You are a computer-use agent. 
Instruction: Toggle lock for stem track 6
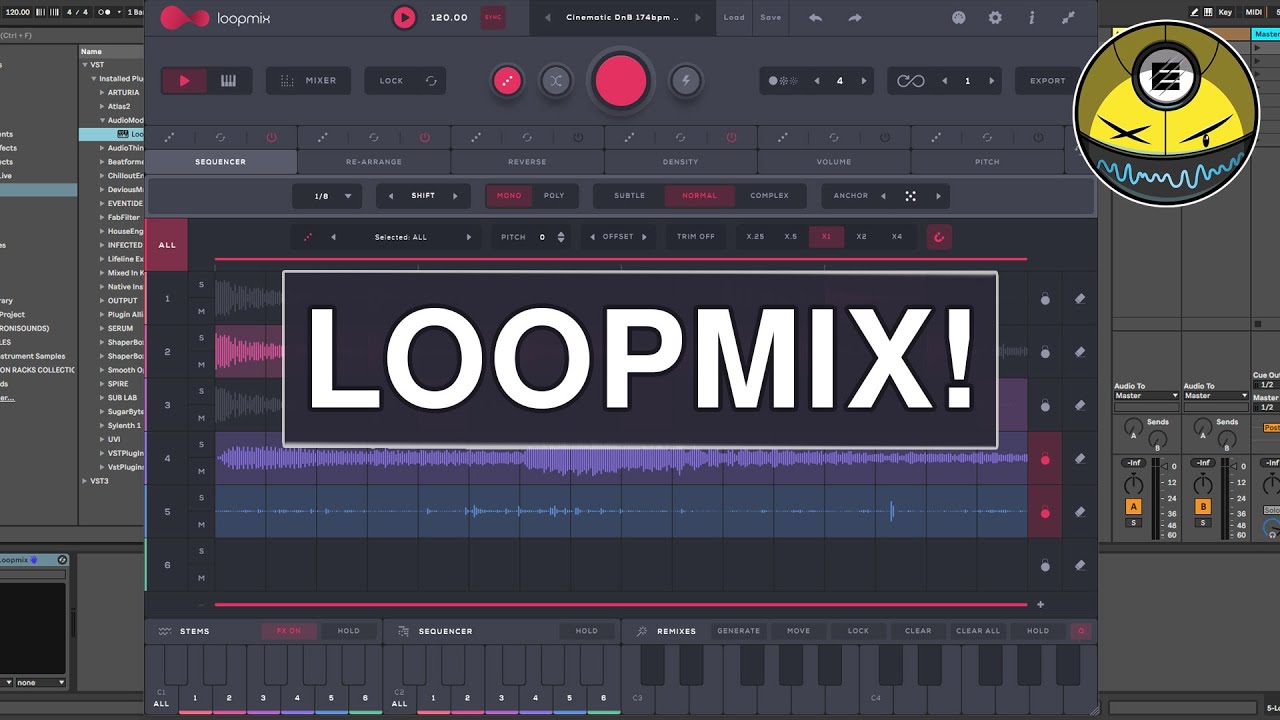[1045, 566]
